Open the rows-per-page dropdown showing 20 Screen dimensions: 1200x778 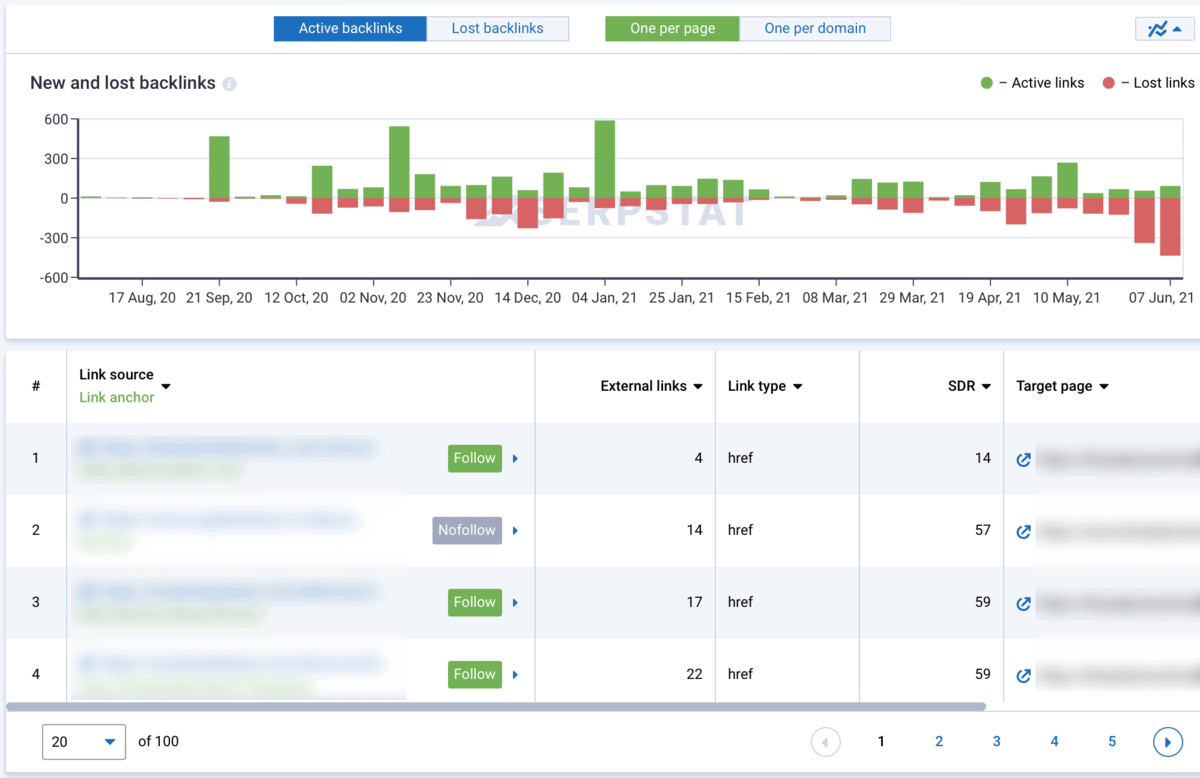(84, 741)
